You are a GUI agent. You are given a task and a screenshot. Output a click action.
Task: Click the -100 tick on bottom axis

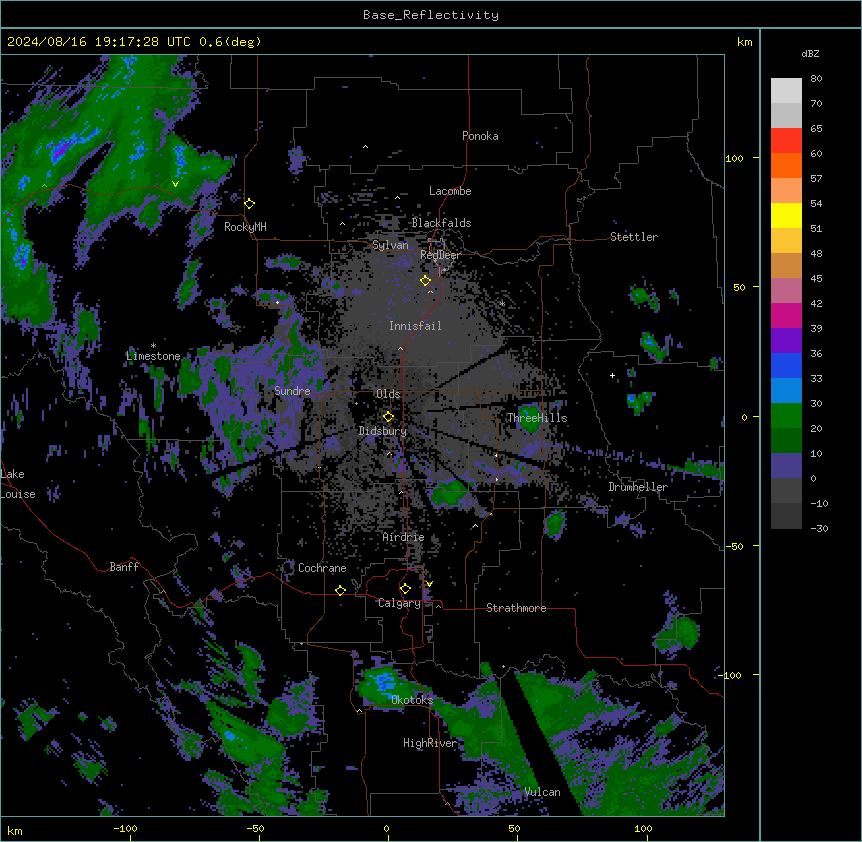(x=125, y=828)
